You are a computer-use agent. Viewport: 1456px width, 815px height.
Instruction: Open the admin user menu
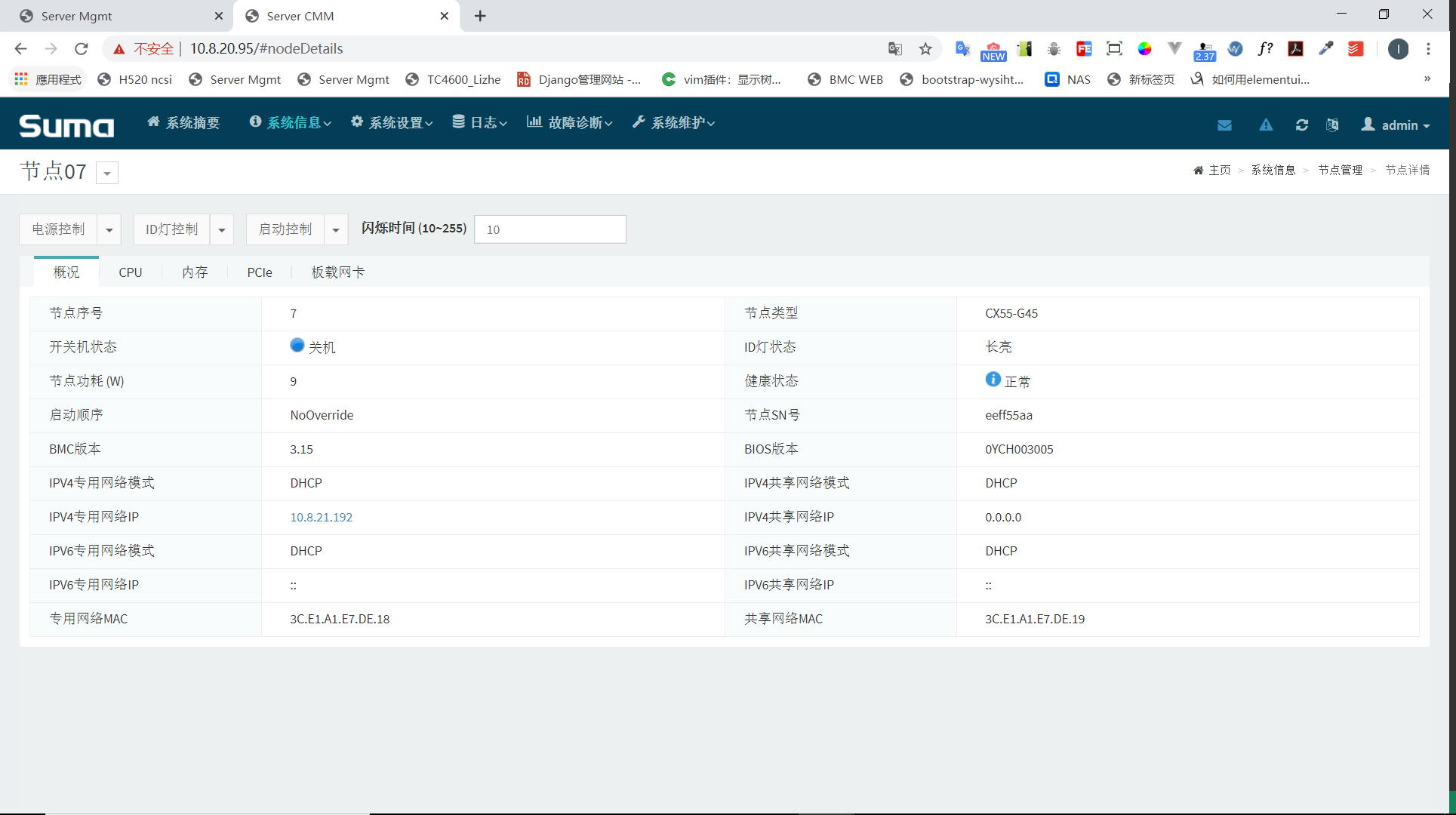pyautogui.click(x=1396, y=125)
